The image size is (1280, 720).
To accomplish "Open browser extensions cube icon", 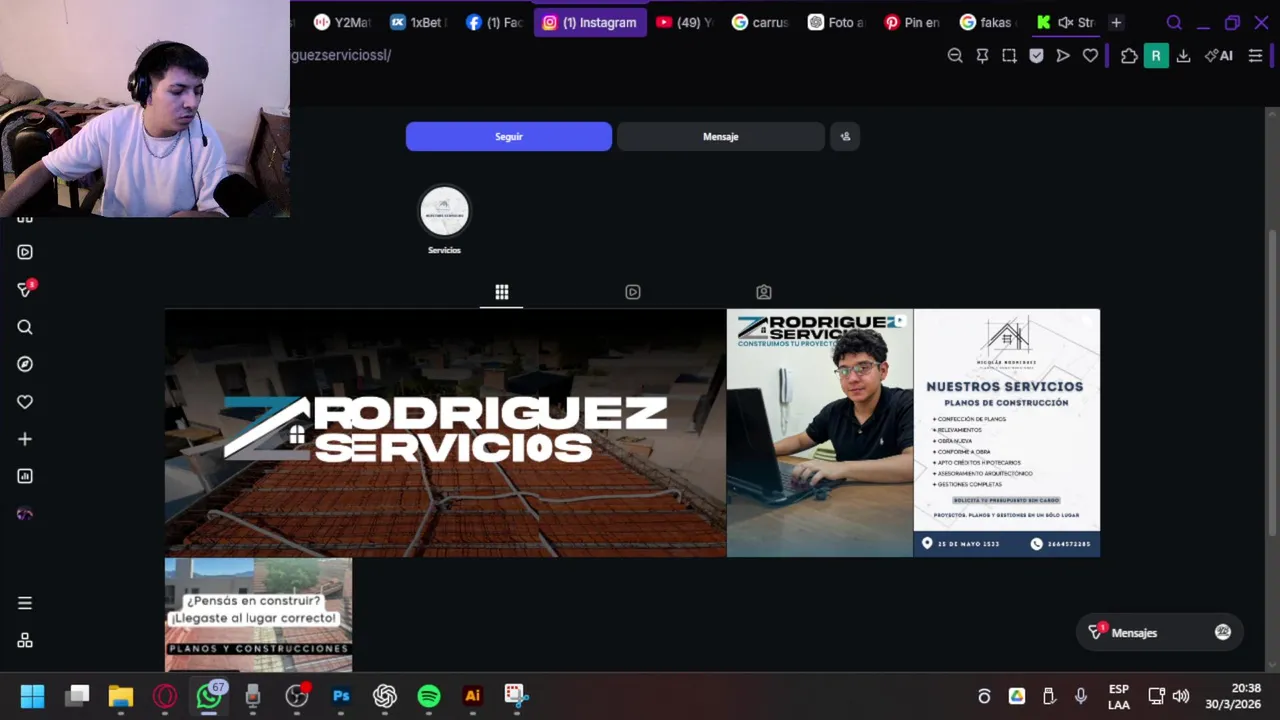I will (1129, 56).
